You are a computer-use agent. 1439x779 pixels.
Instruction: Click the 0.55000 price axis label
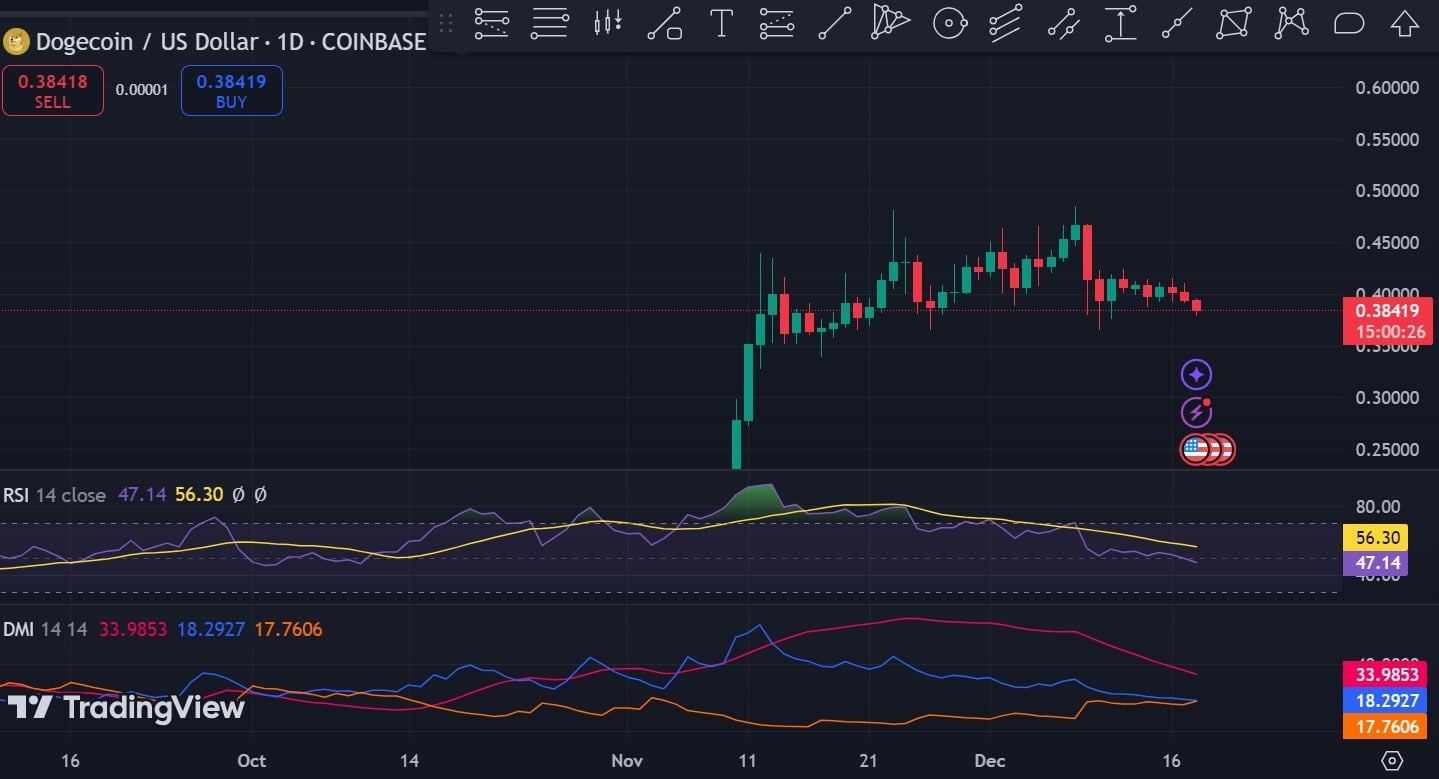1387,140
